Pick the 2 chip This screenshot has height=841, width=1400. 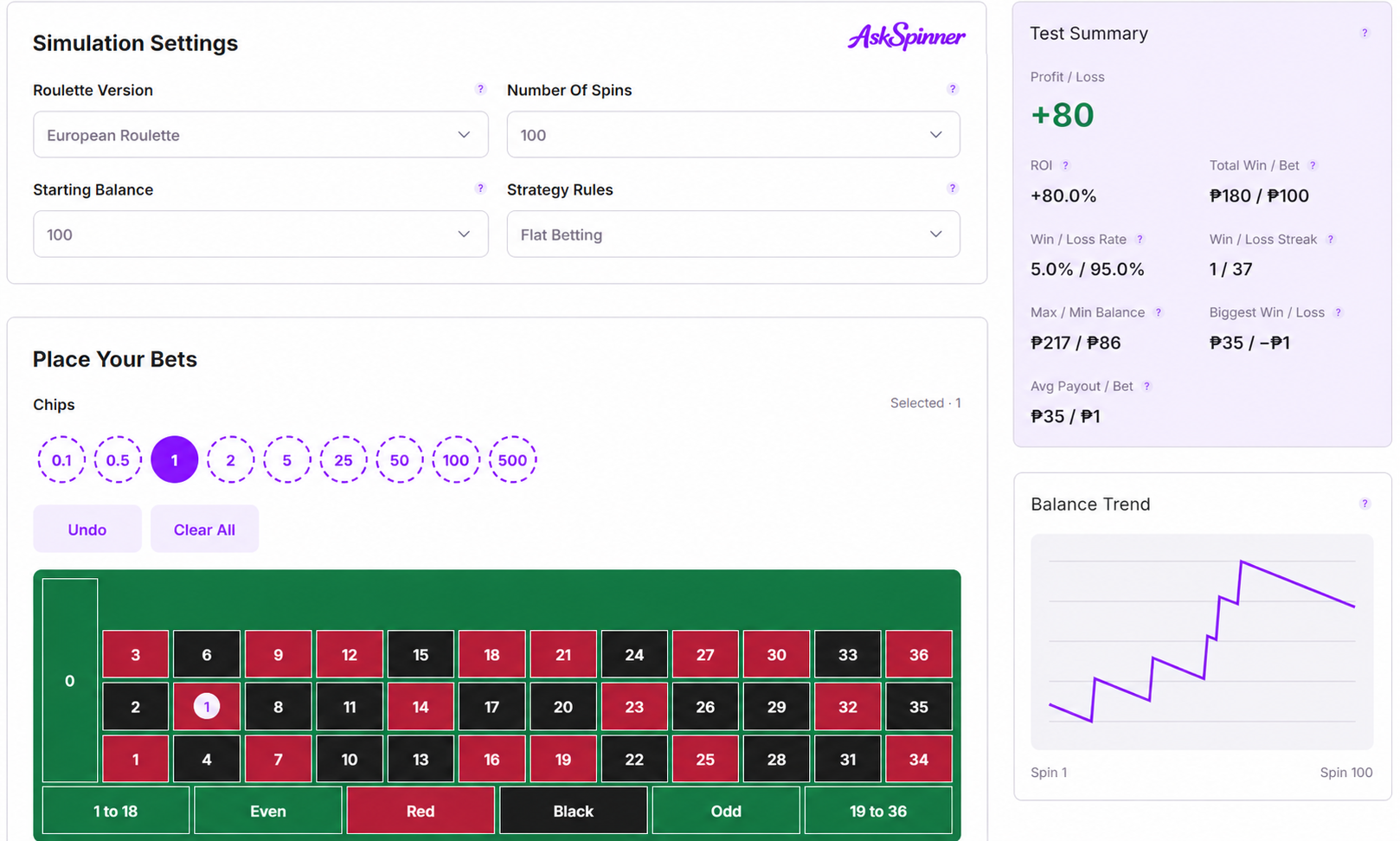point(230,459)
